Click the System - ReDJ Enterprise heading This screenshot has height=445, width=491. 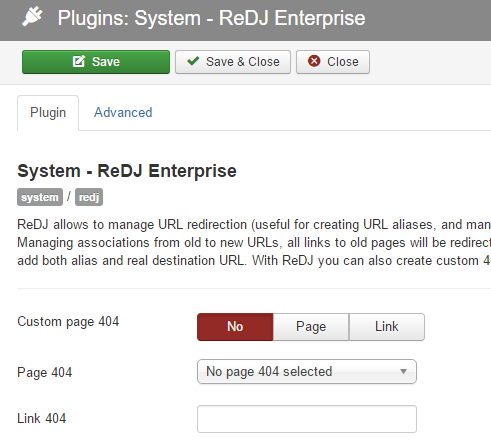127,171
